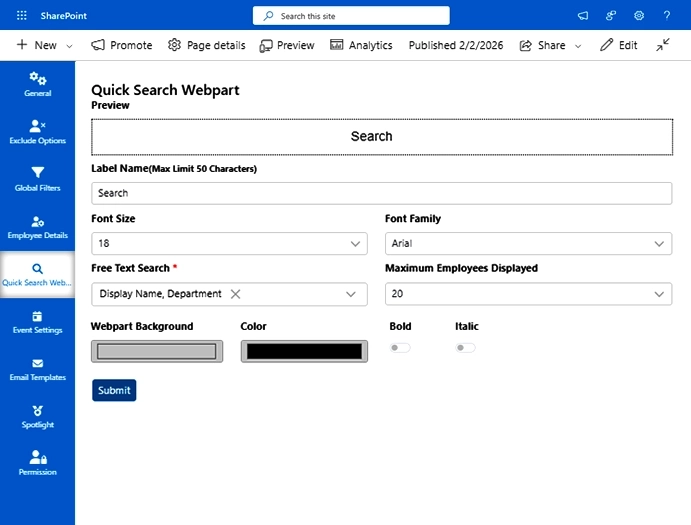Select Page details in the command bar
Screen dimensions: 691x525
pyautogui.click(x=207, y=45)
